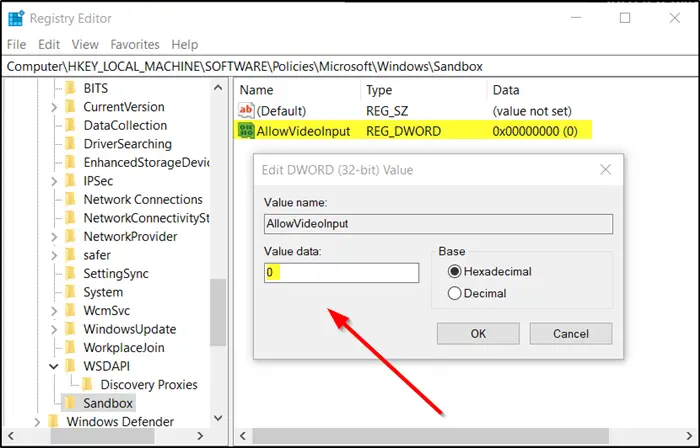This screenshot has width=700, height=448.
Task: Click Cancel in Edit DWORD dialog
Action: click(x=571, y=334)
